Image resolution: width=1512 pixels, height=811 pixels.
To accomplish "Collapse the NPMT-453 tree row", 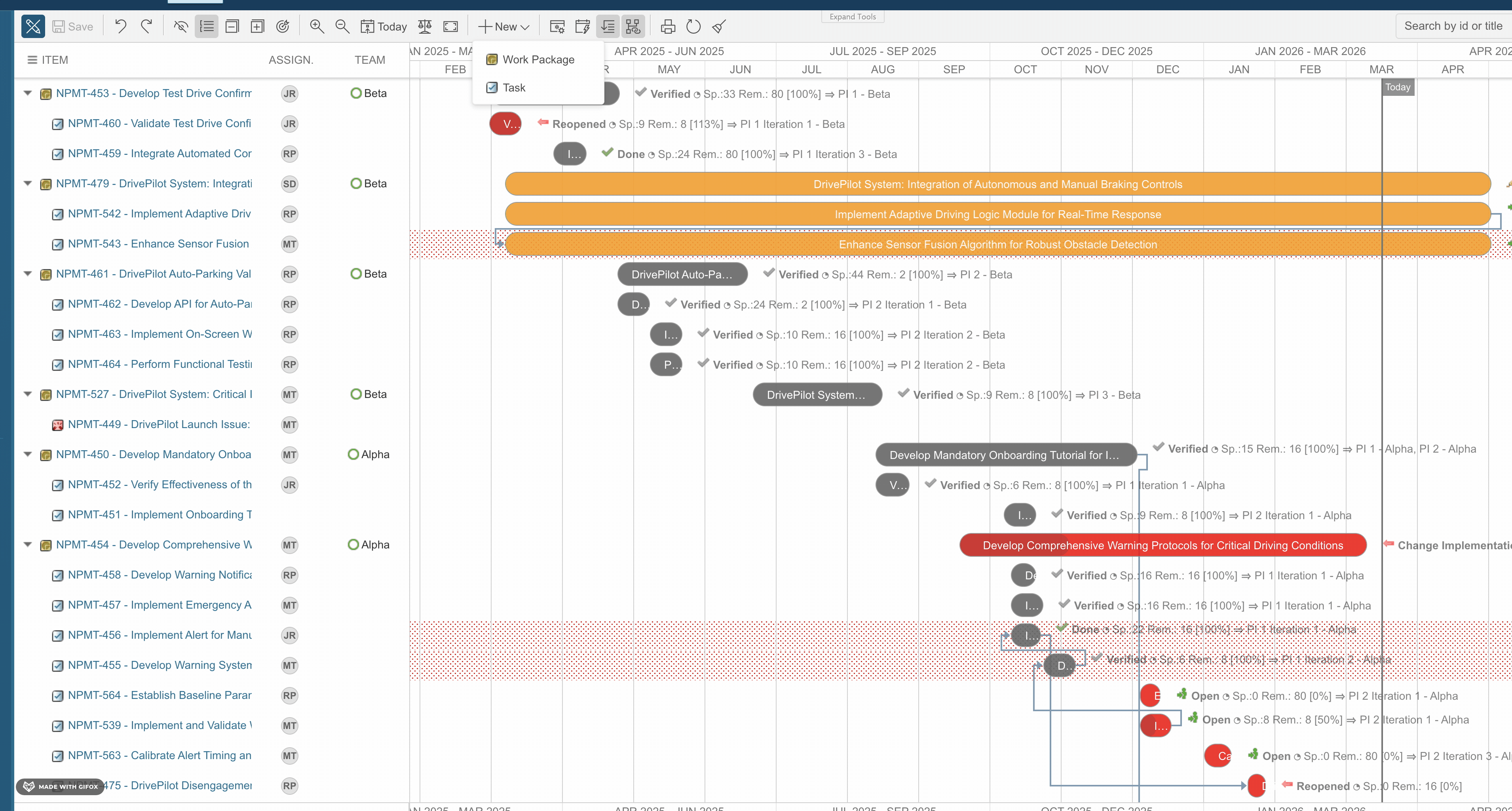I will 28,93.
